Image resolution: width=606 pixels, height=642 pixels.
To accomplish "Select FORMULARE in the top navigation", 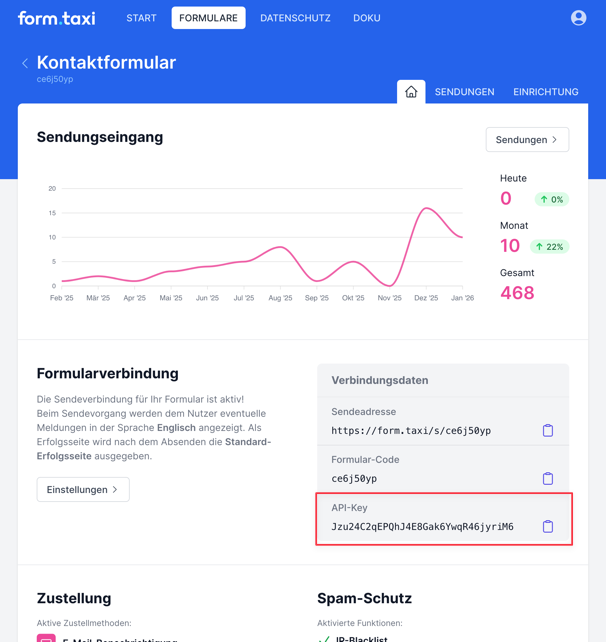I will pyautogui.click(x=208, y=18).
